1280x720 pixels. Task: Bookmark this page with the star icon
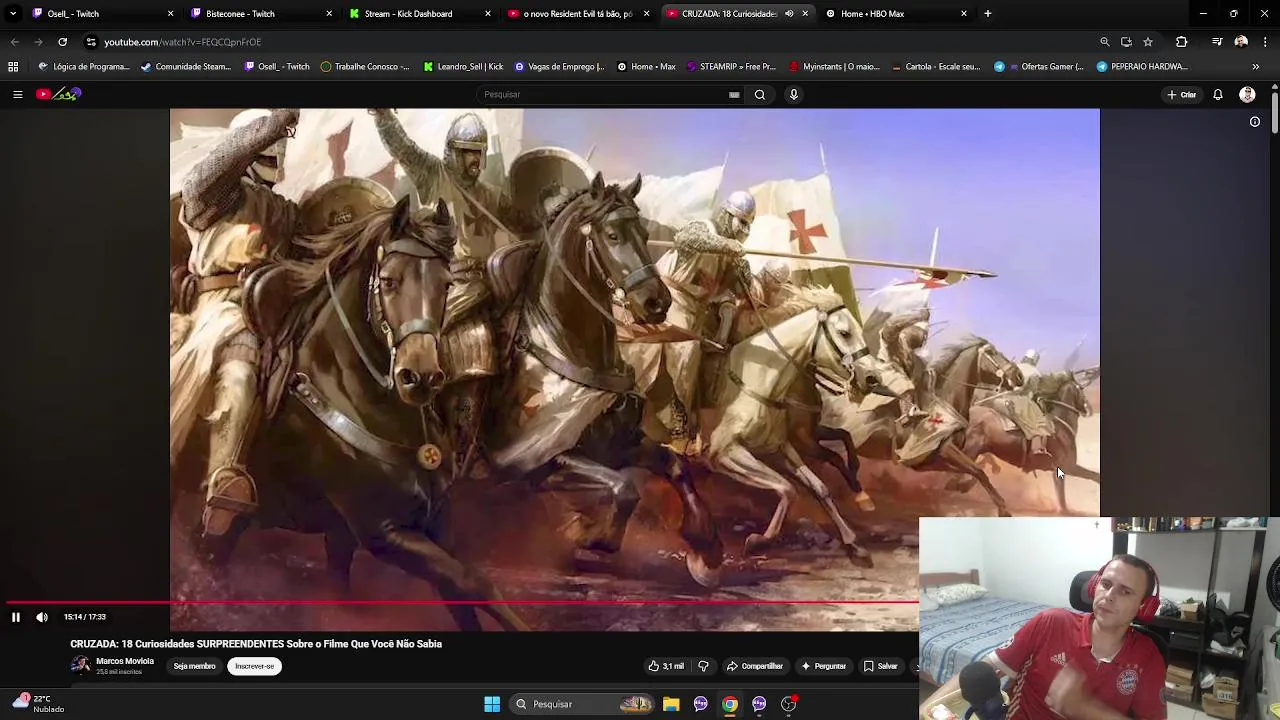[x=1148, y=42]
